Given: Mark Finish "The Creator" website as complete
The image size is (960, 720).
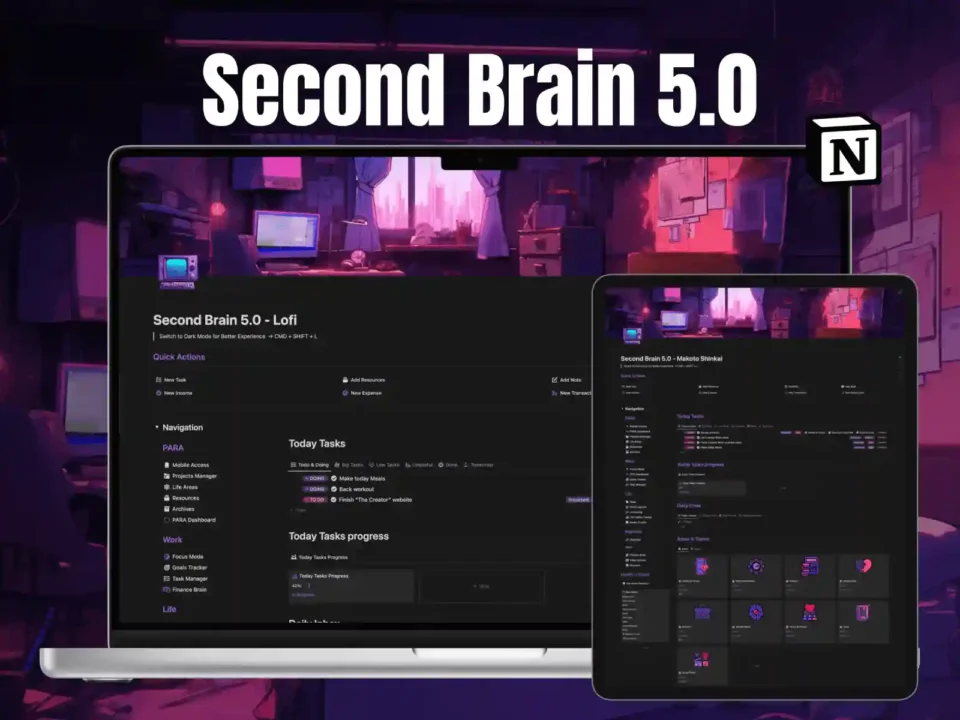Looking at the screenshot, I should coord(334,499).
